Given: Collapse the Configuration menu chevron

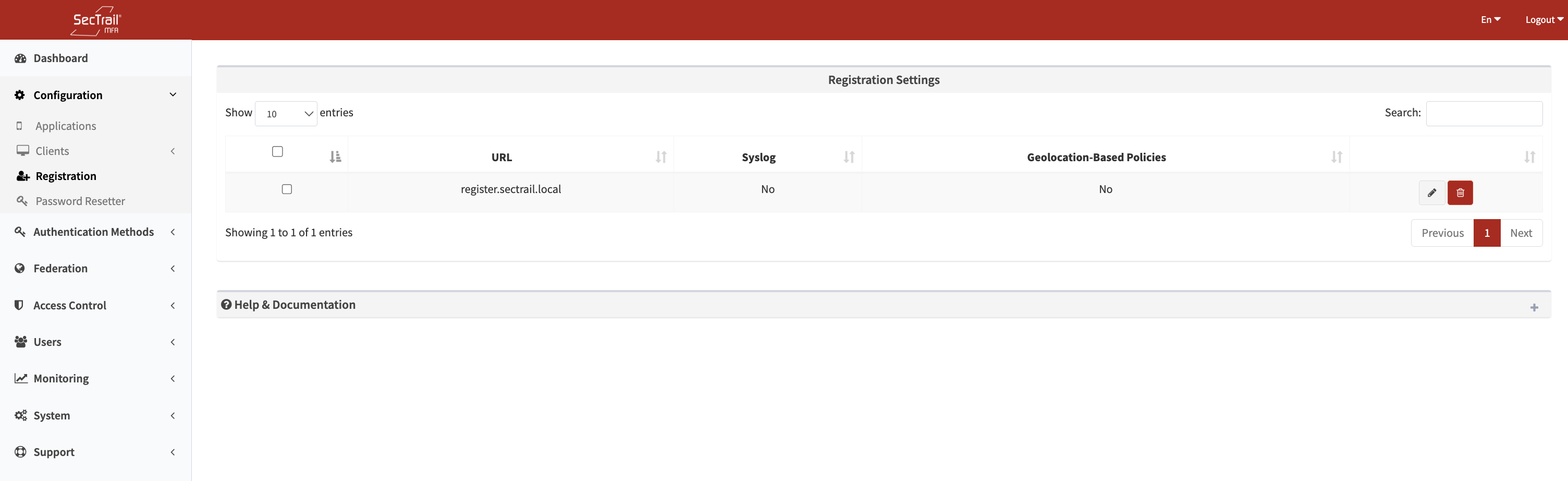Looking at the screenshot, I should click(172, 94).
